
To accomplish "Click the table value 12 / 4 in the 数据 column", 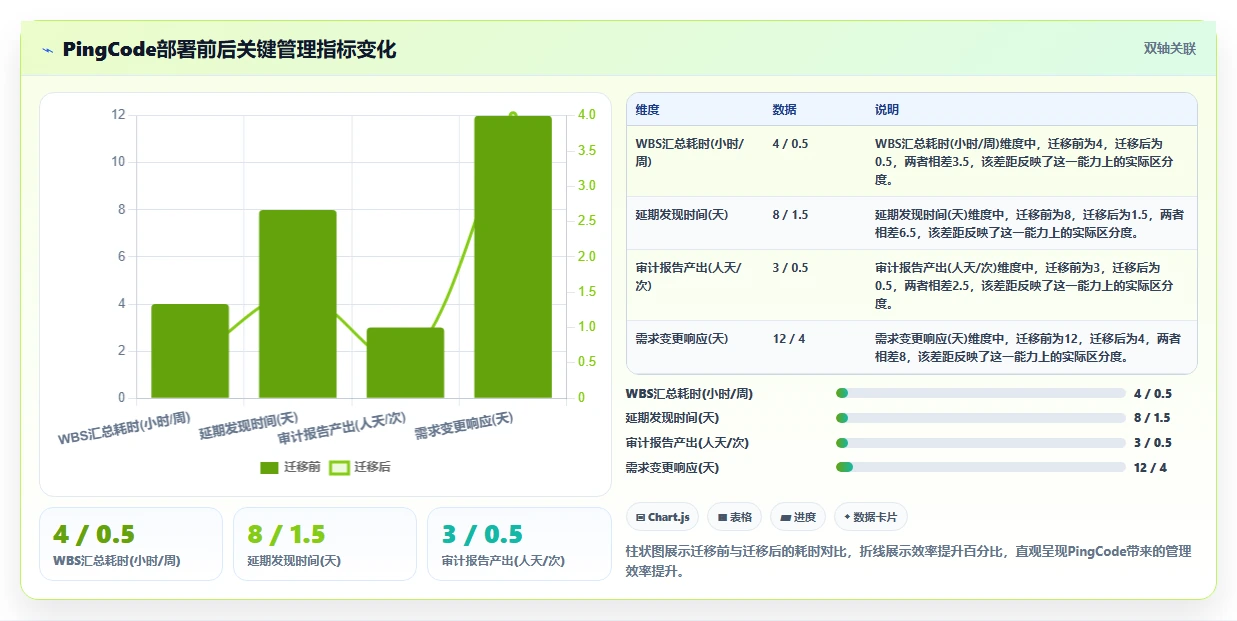I will pyautogui.click(x=788, y=339).
